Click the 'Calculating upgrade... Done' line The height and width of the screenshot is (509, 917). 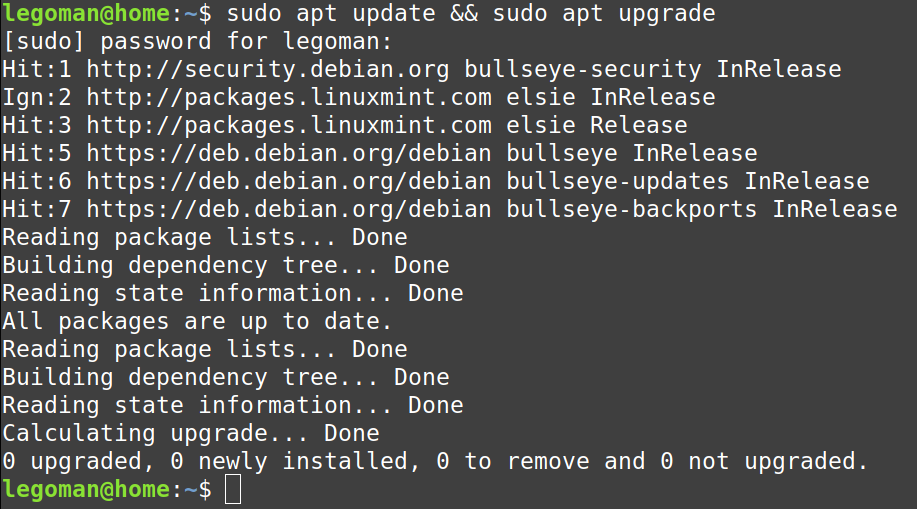click(x=190, y=434)
